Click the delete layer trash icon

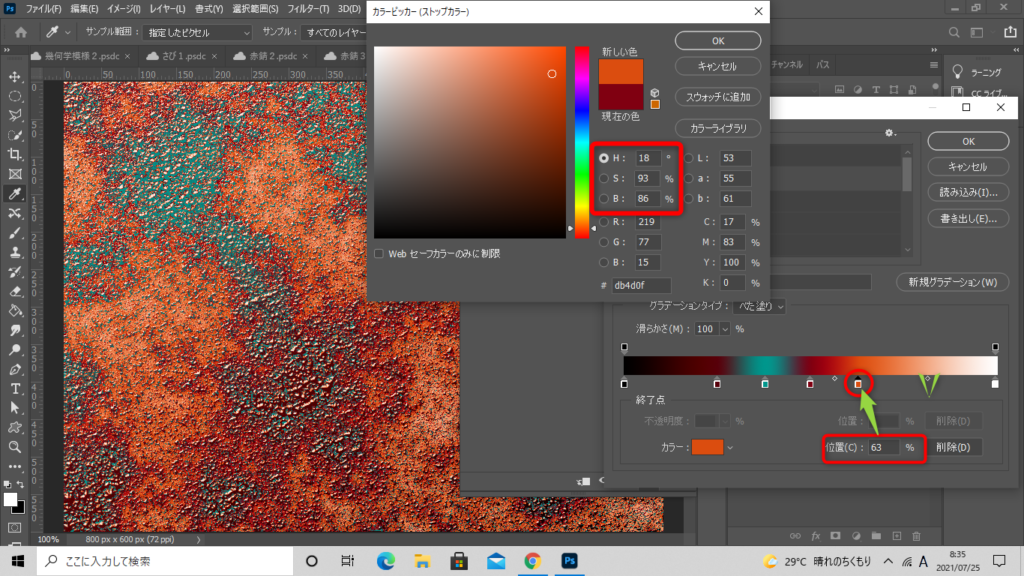[916, 536]
